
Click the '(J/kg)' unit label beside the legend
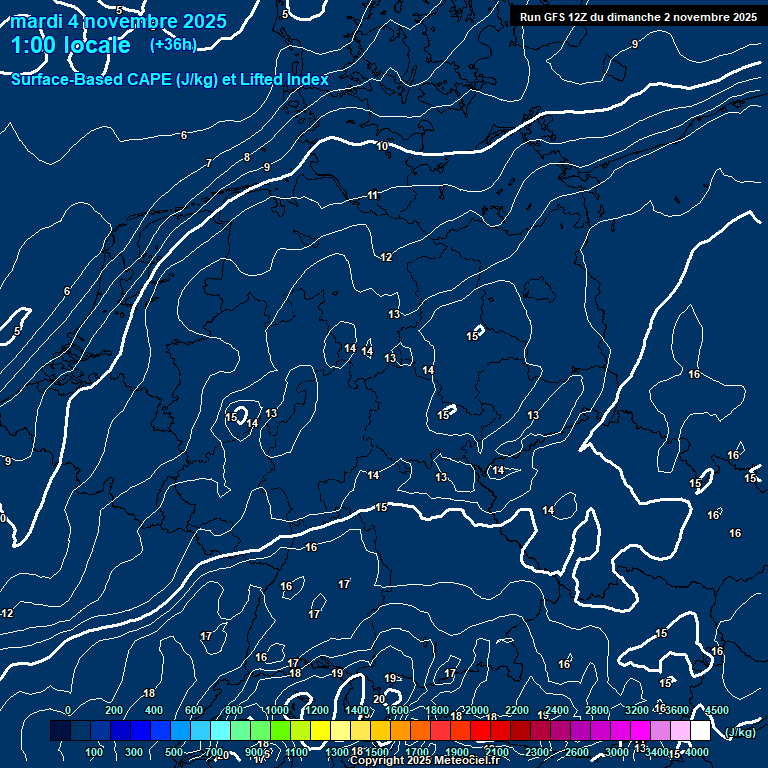click(x=740, y=732)
